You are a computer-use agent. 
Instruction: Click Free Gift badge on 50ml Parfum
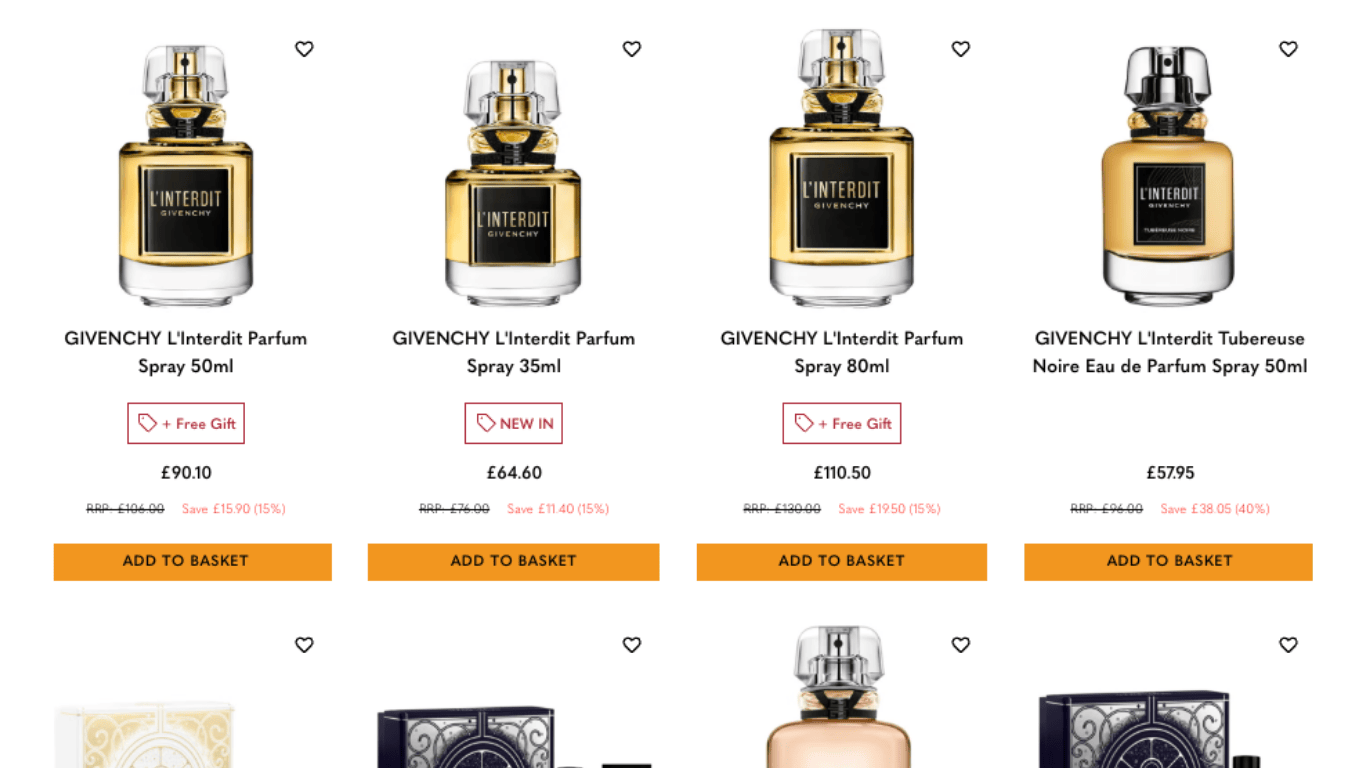(186, 423)
